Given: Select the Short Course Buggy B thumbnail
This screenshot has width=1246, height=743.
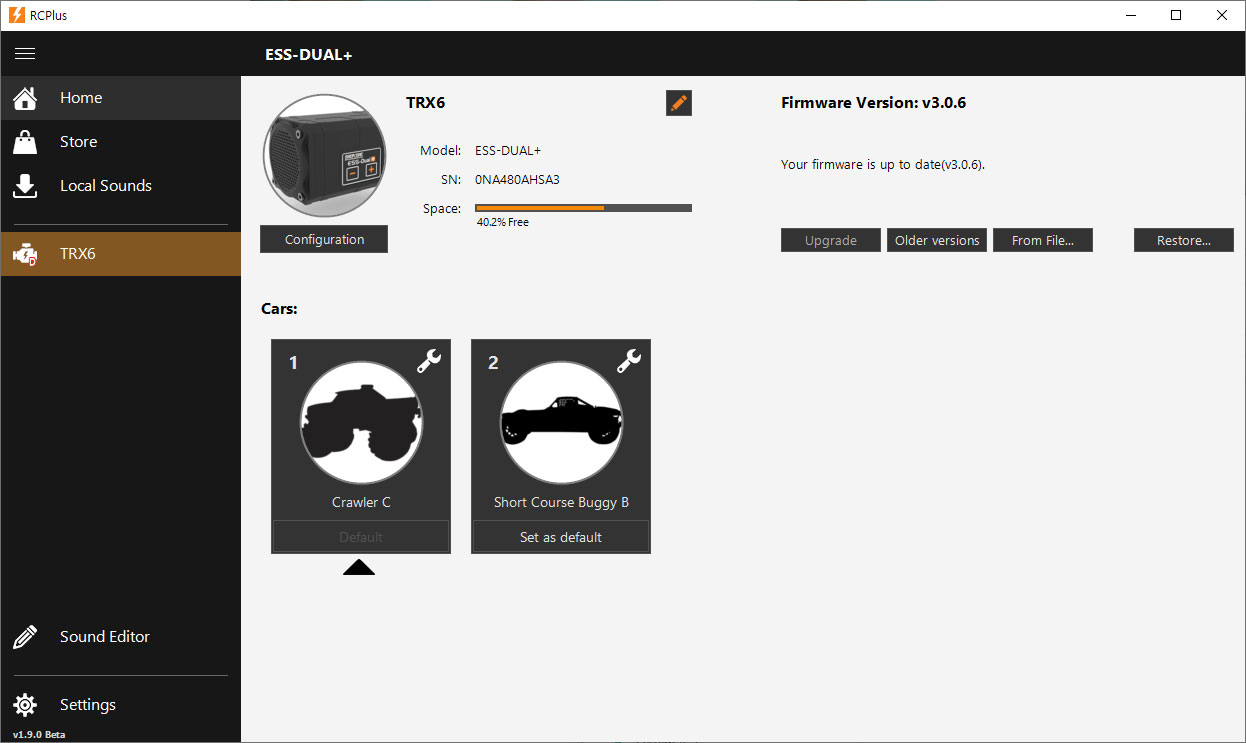Looking at the screenshot, I should tap(561, 423).
